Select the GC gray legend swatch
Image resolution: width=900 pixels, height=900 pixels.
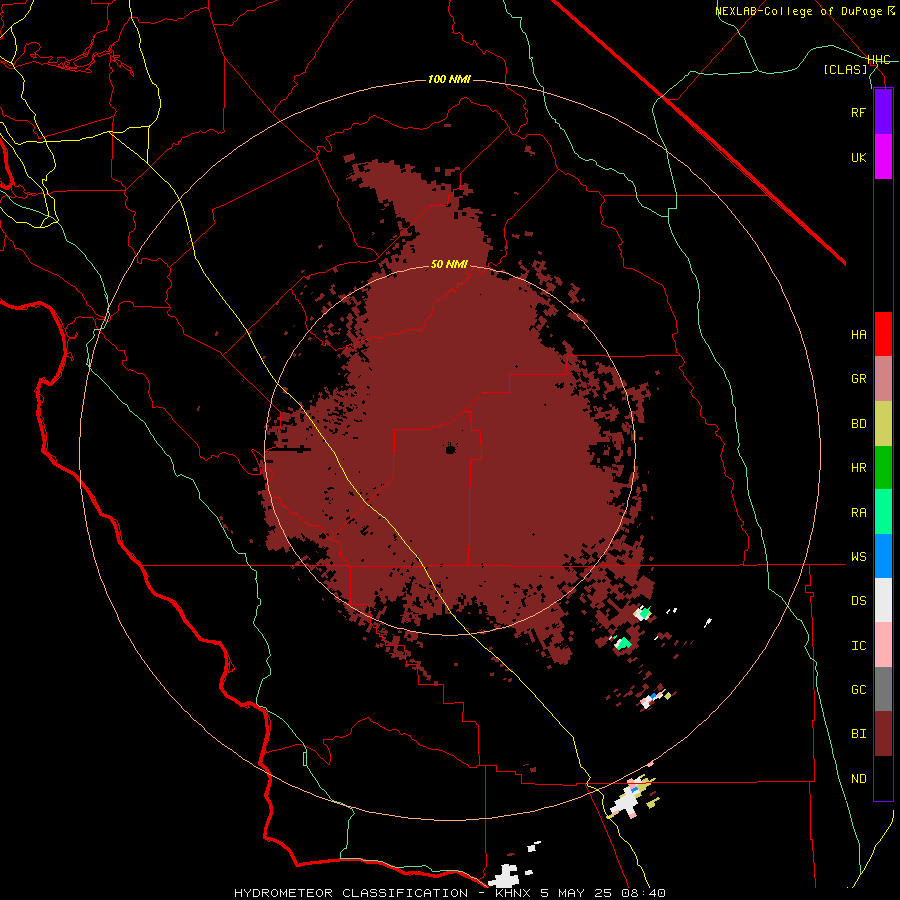[883, 689]
